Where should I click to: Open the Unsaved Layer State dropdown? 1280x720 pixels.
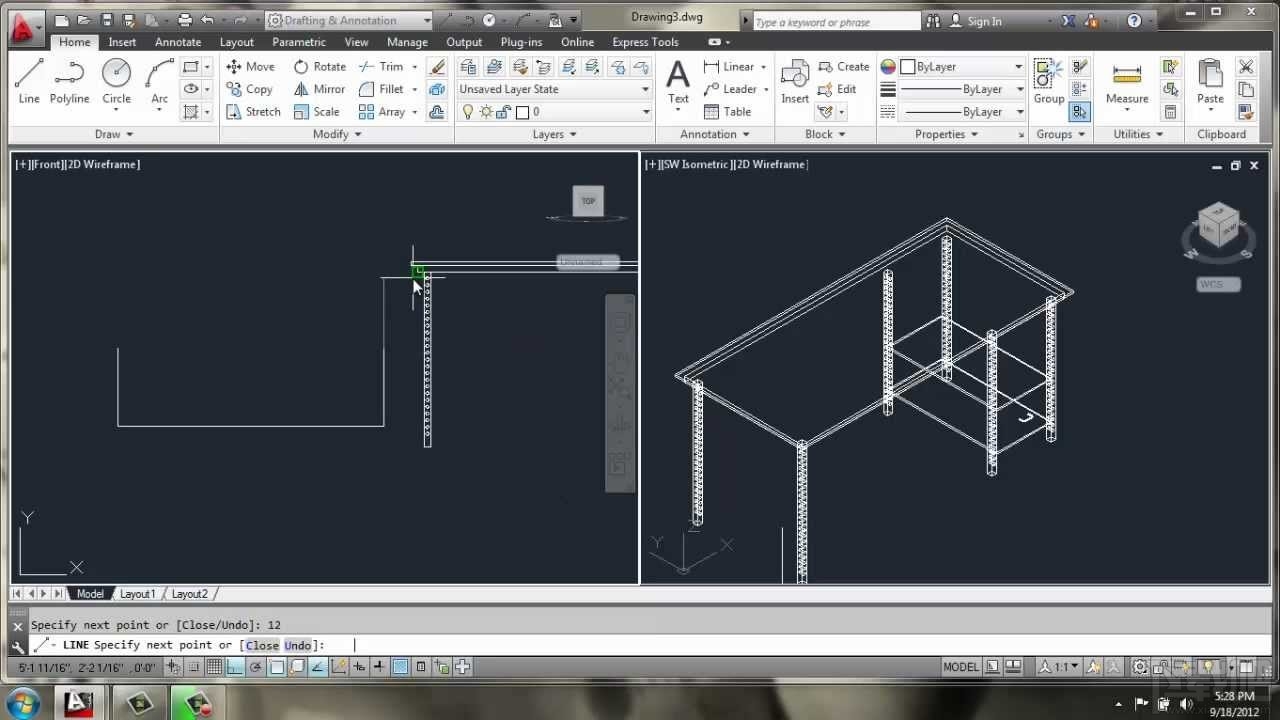coord(645,89)
